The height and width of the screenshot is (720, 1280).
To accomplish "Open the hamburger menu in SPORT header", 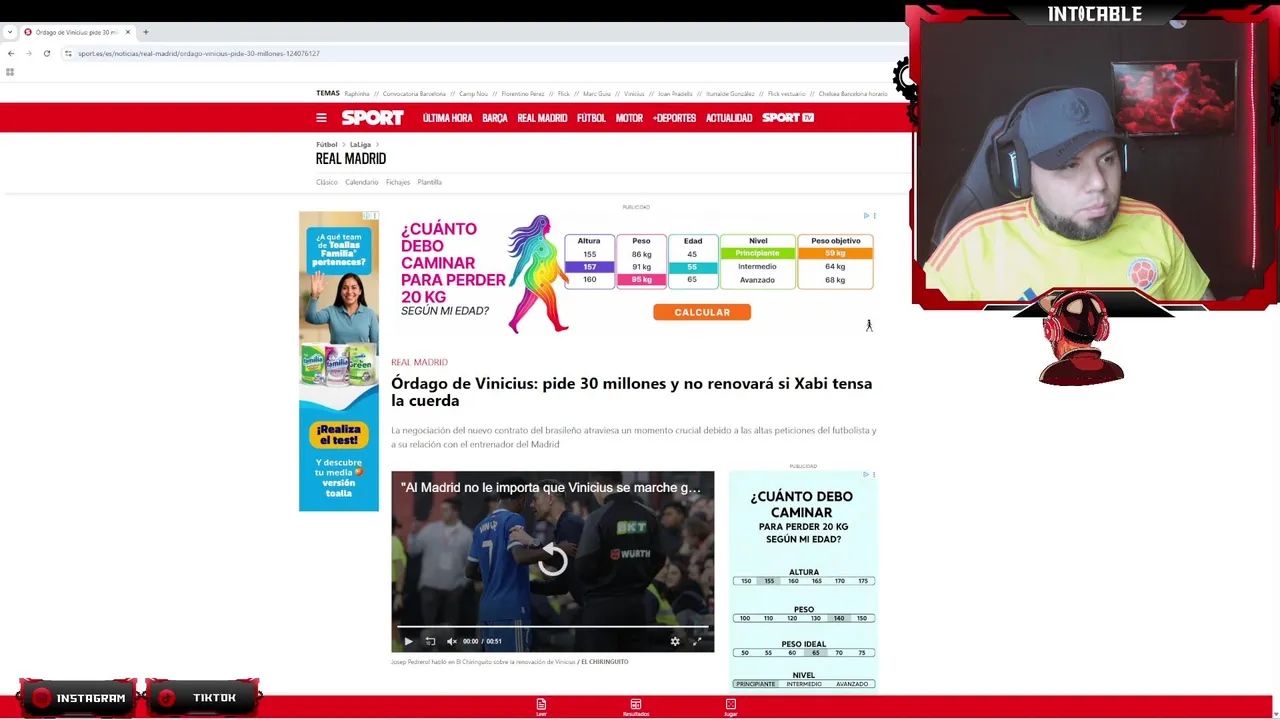I will [x=321, y=118].
